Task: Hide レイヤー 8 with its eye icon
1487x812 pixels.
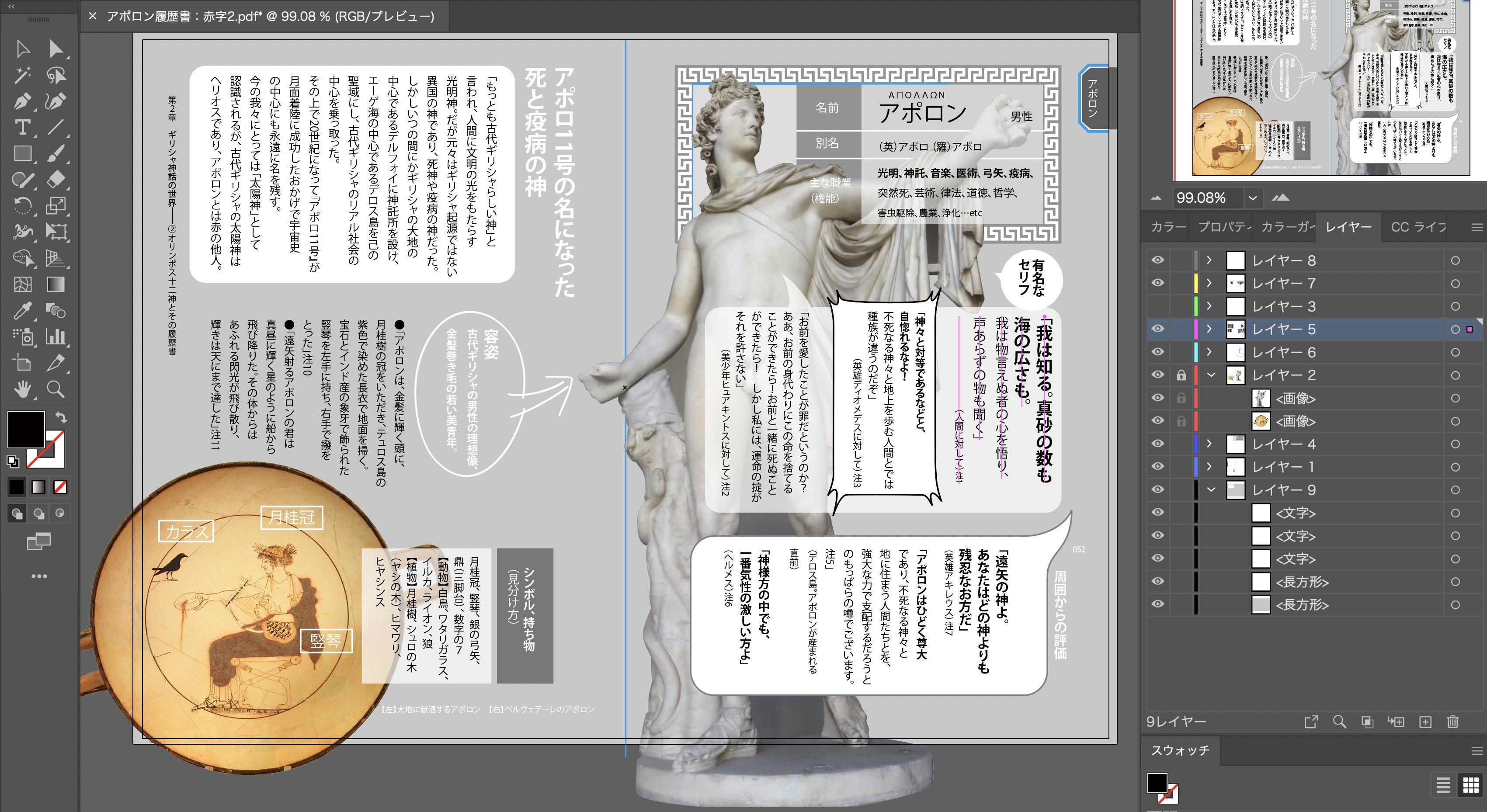Action: tap(1157, 260)
